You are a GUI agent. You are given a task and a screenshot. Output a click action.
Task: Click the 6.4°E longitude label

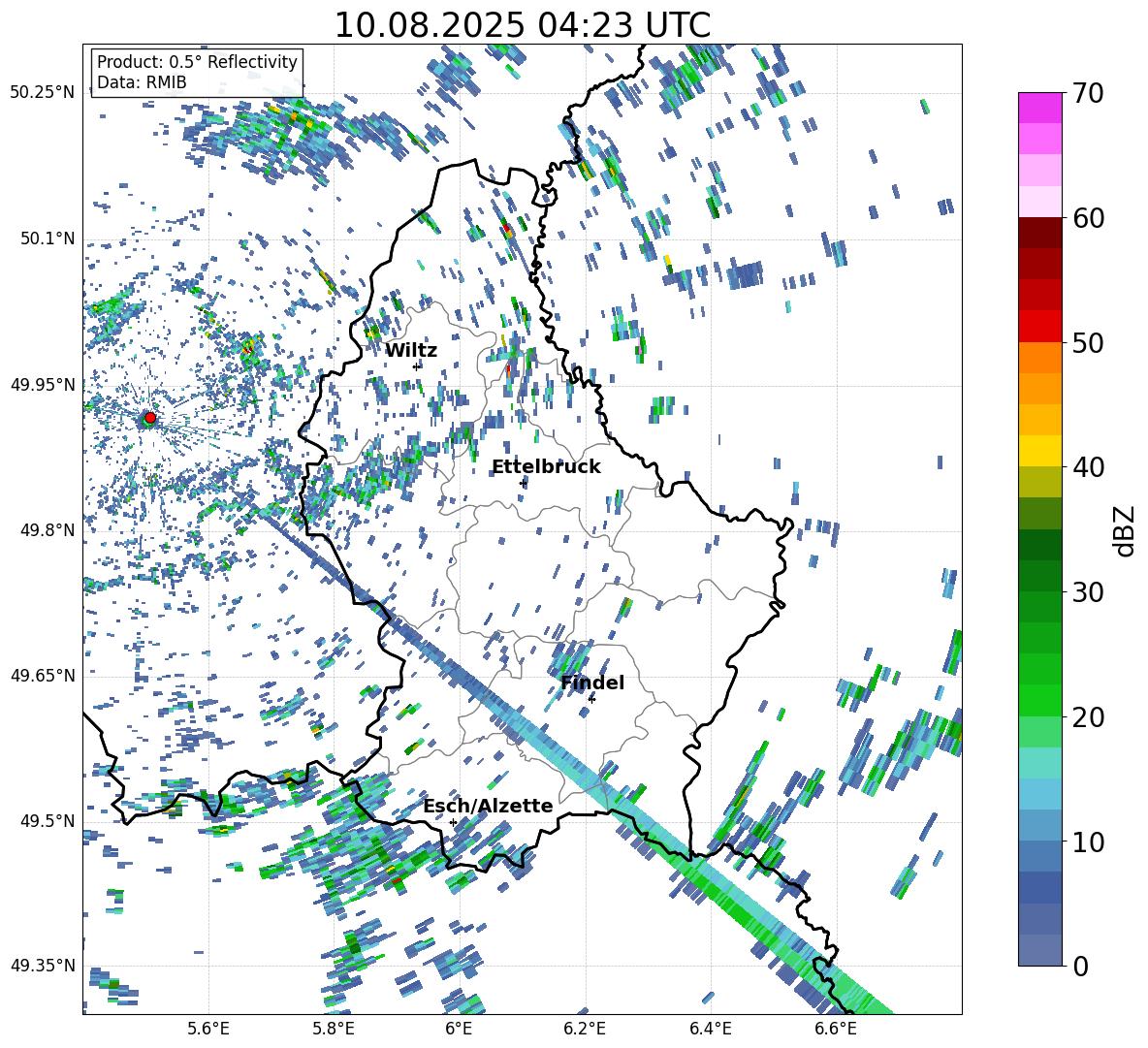(710, 1029)
